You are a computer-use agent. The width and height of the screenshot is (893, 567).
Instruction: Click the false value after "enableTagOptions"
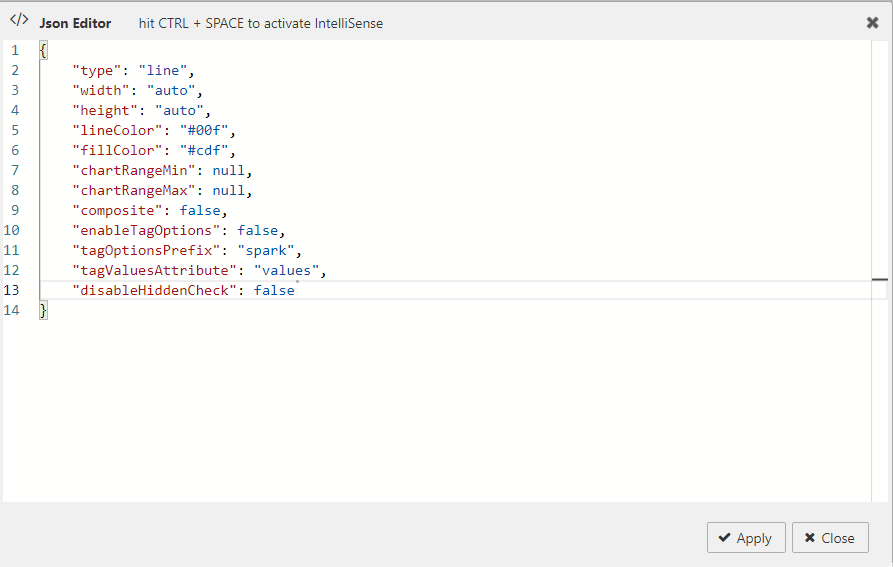click(x=261, y=230)
